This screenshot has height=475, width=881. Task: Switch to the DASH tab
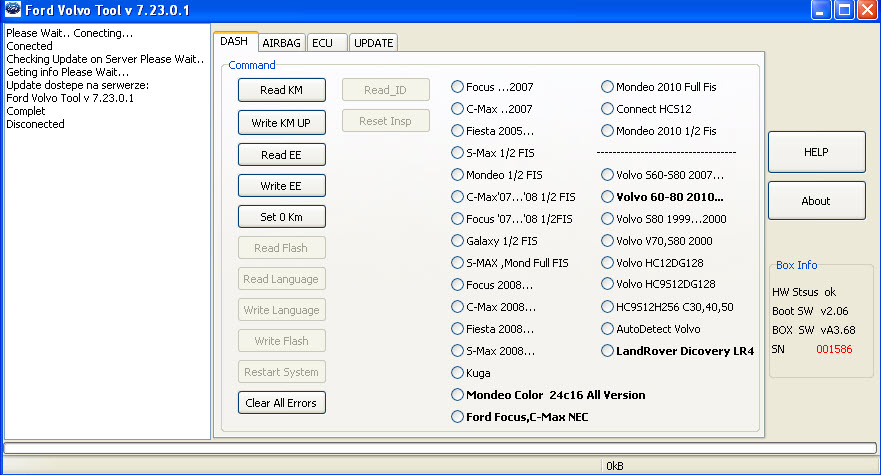(235, 42)
